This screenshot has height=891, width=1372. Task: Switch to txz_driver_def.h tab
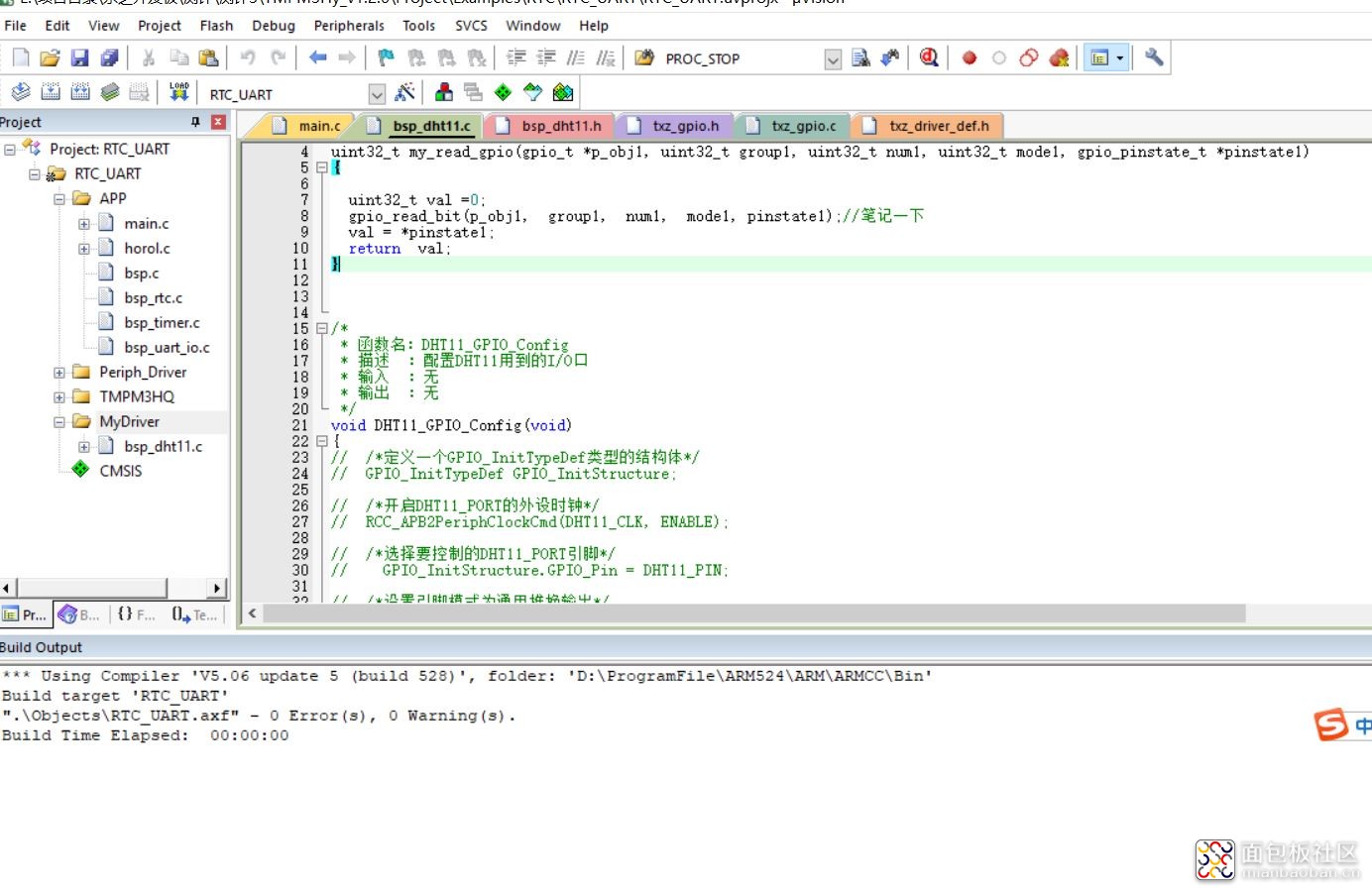(926, 126)
